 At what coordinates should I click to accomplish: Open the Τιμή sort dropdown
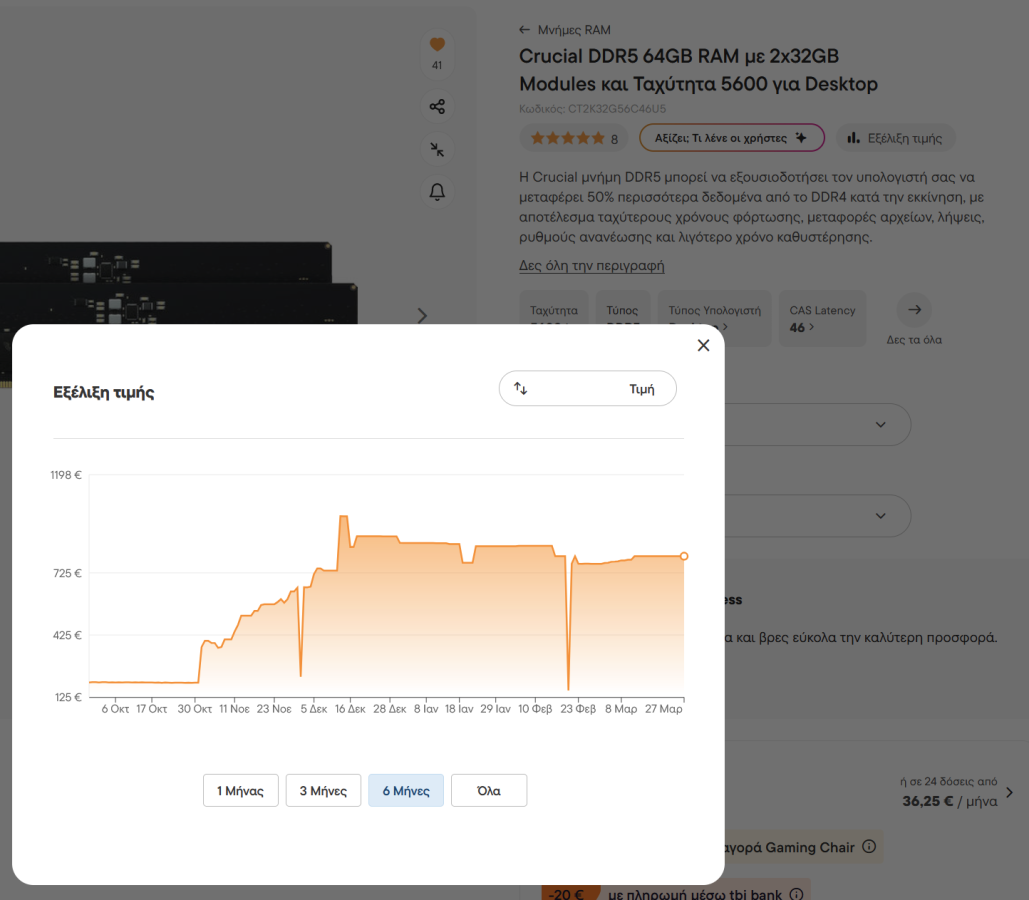coord(587,389)
